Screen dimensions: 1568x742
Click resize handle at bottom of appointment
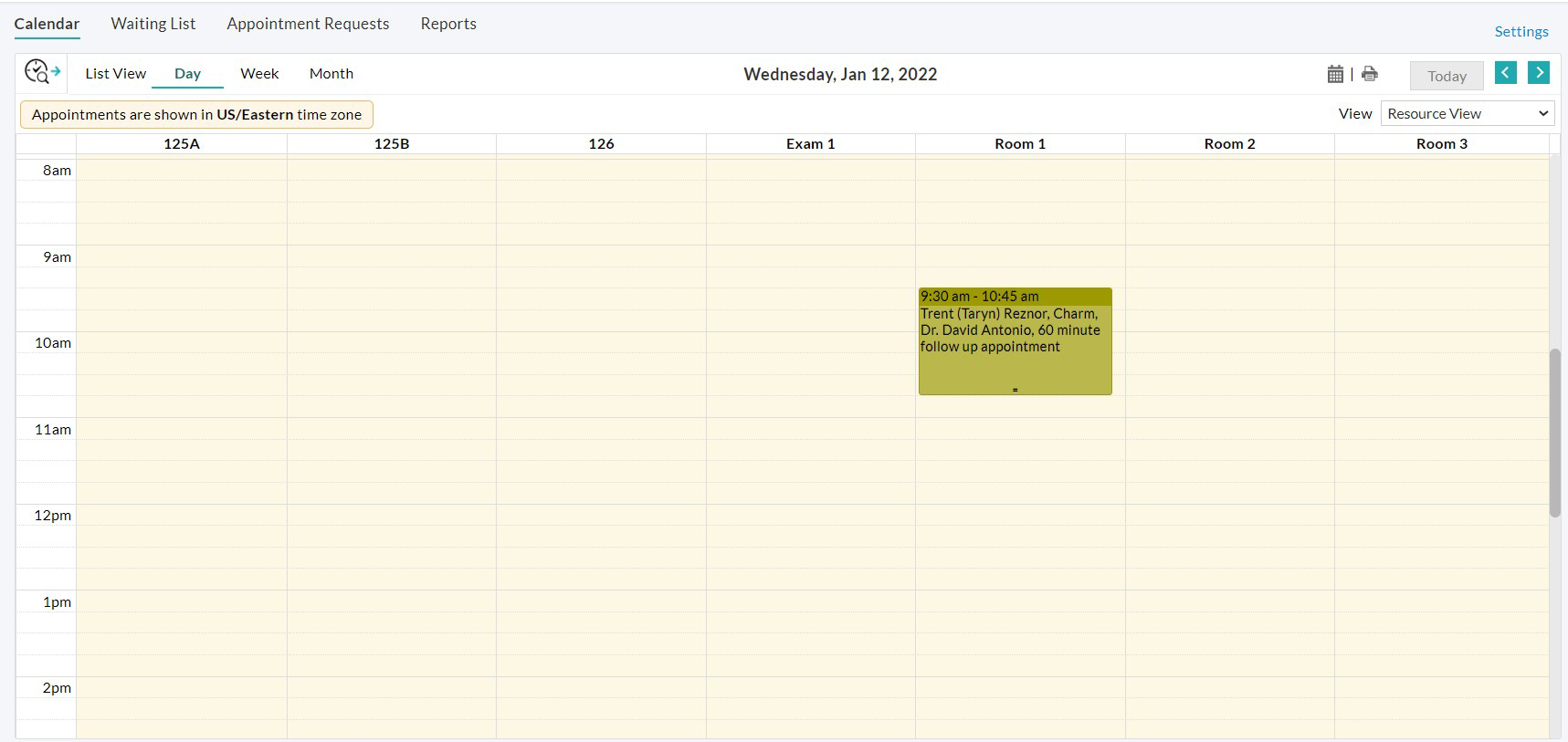pos(1015,390)
